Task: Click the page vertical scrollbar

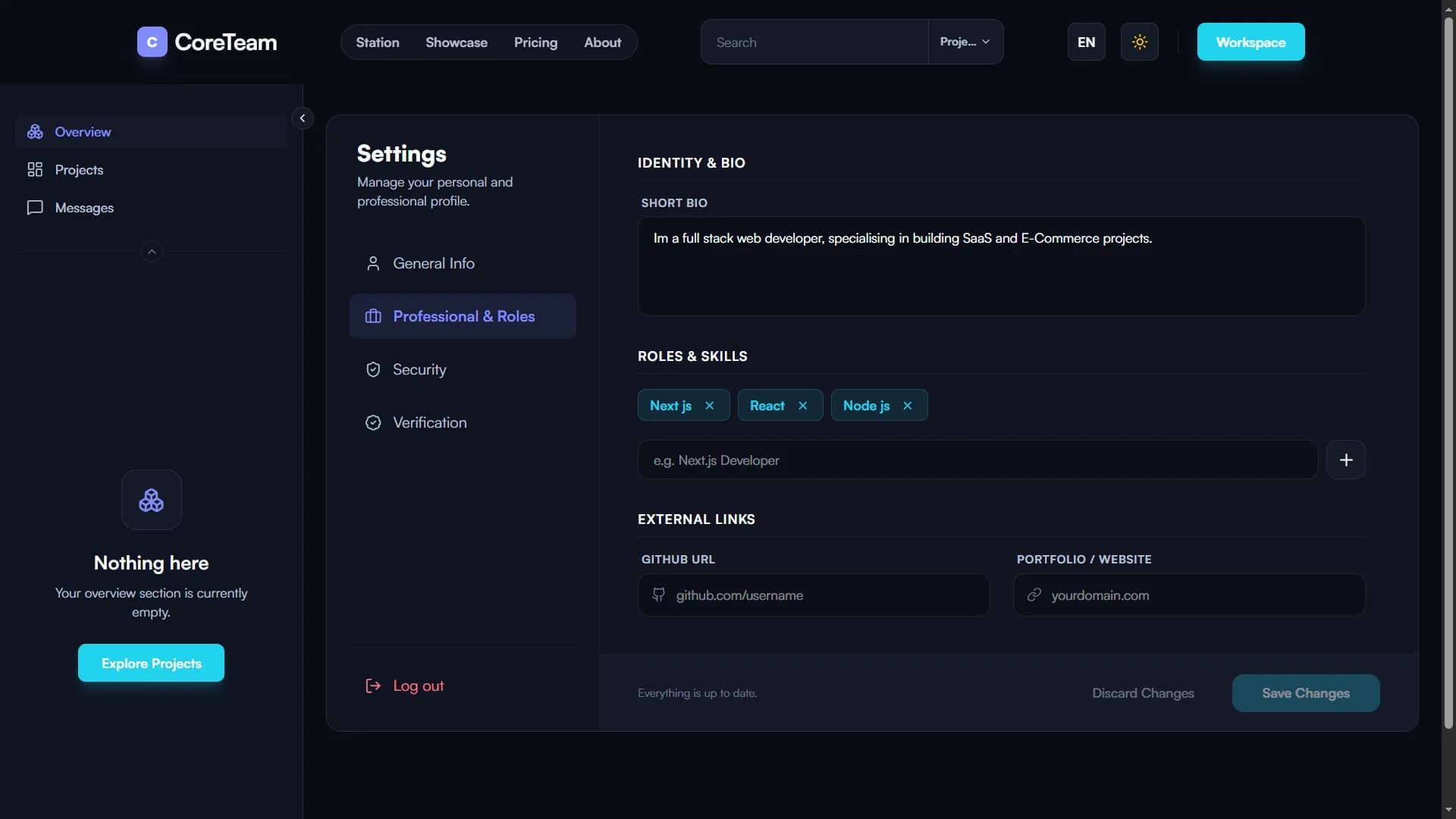Action: (x=1448, y=372)
